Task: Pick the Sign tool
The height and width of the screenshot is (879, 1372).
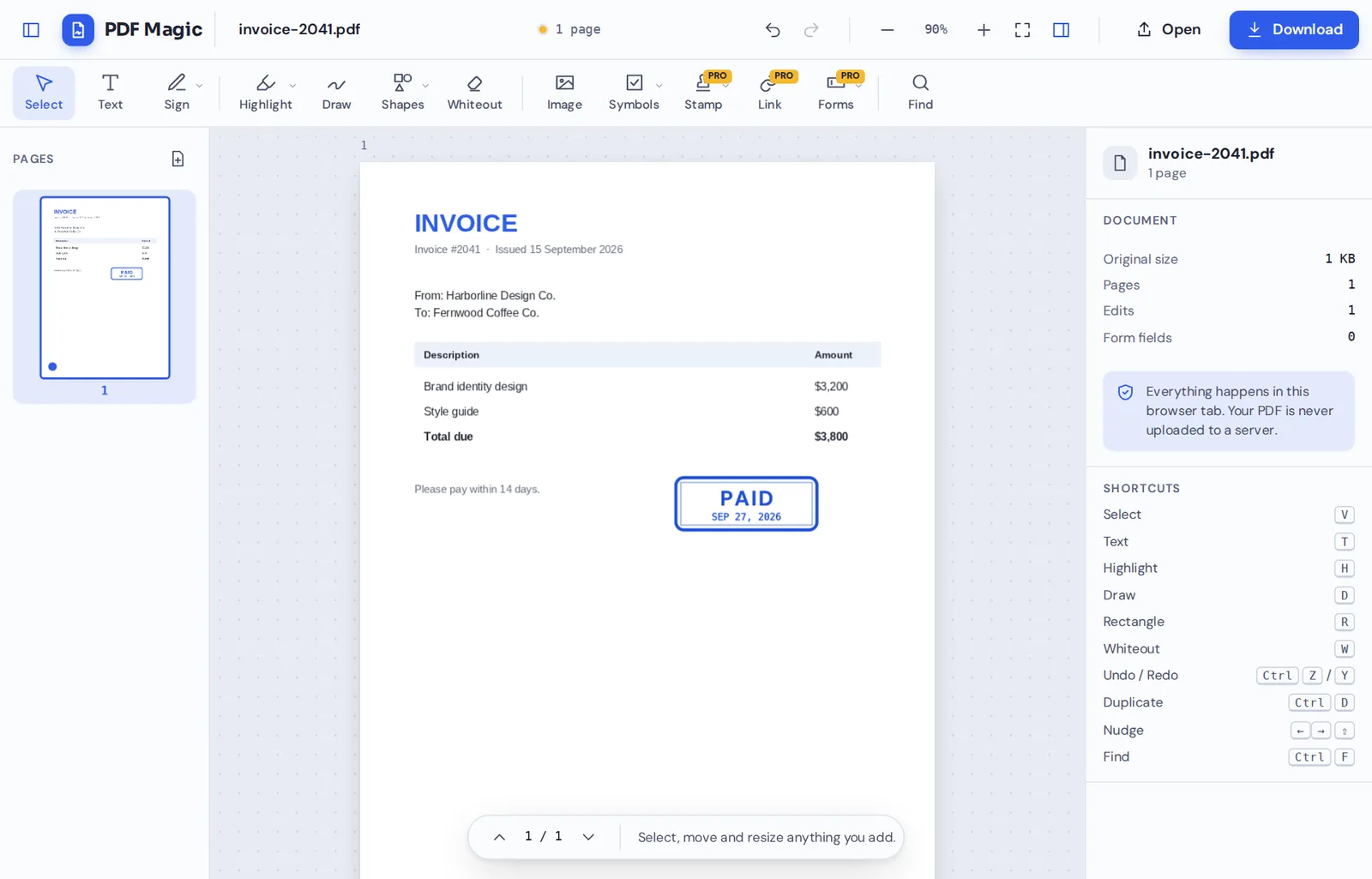Action: [x=177, y=93]
